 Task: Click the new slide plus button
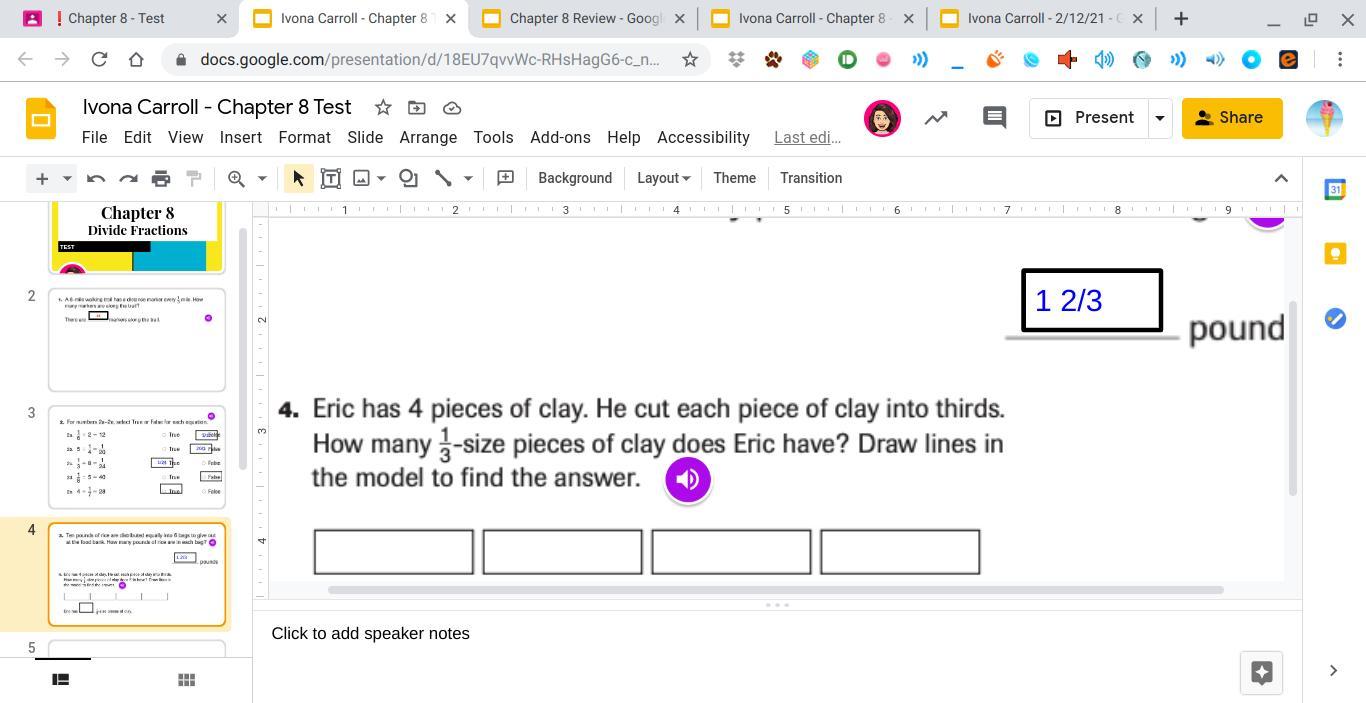pyautogui.click(x=42, y=178)
